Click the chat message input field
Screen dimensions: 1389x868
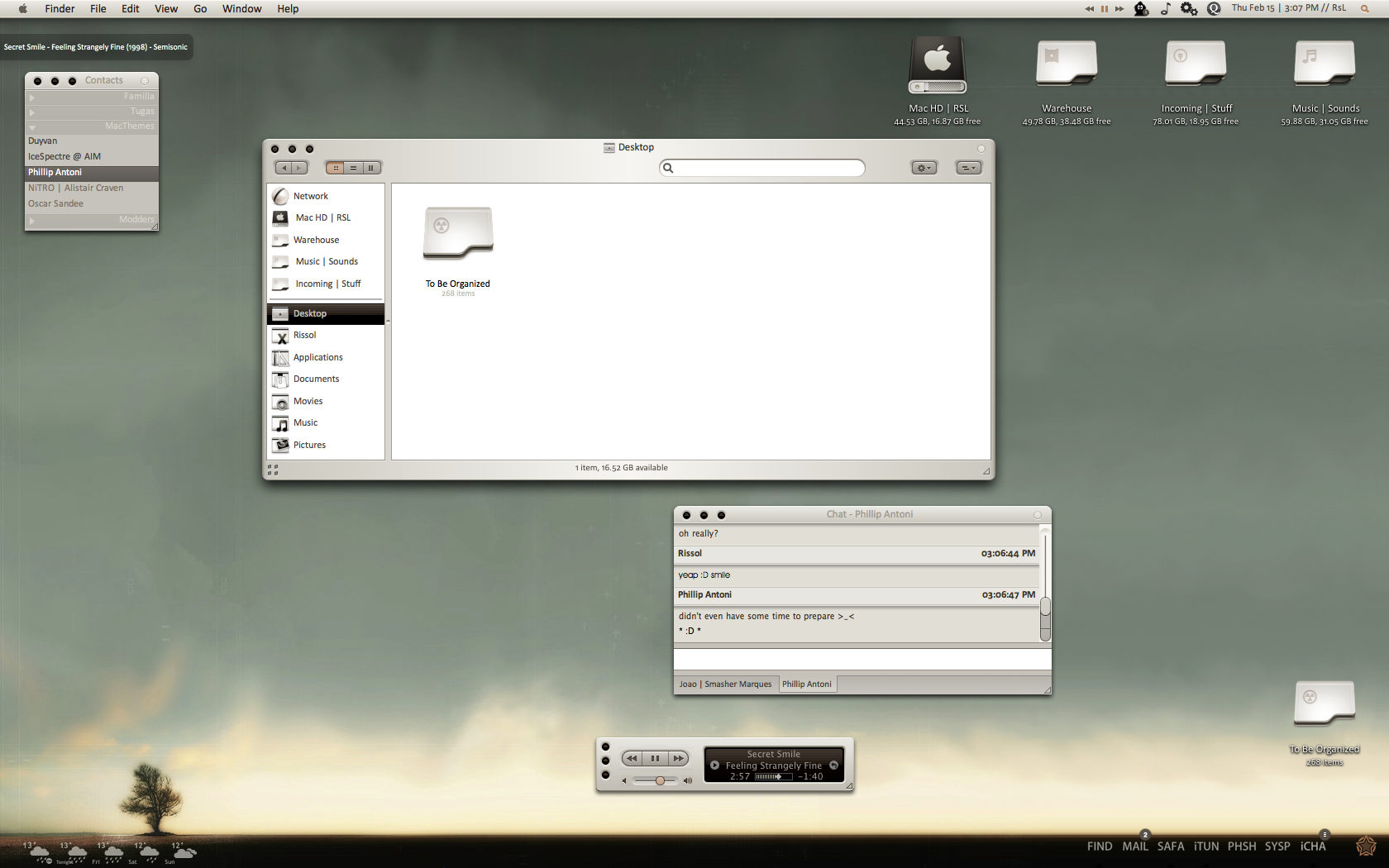coord(862,659)
